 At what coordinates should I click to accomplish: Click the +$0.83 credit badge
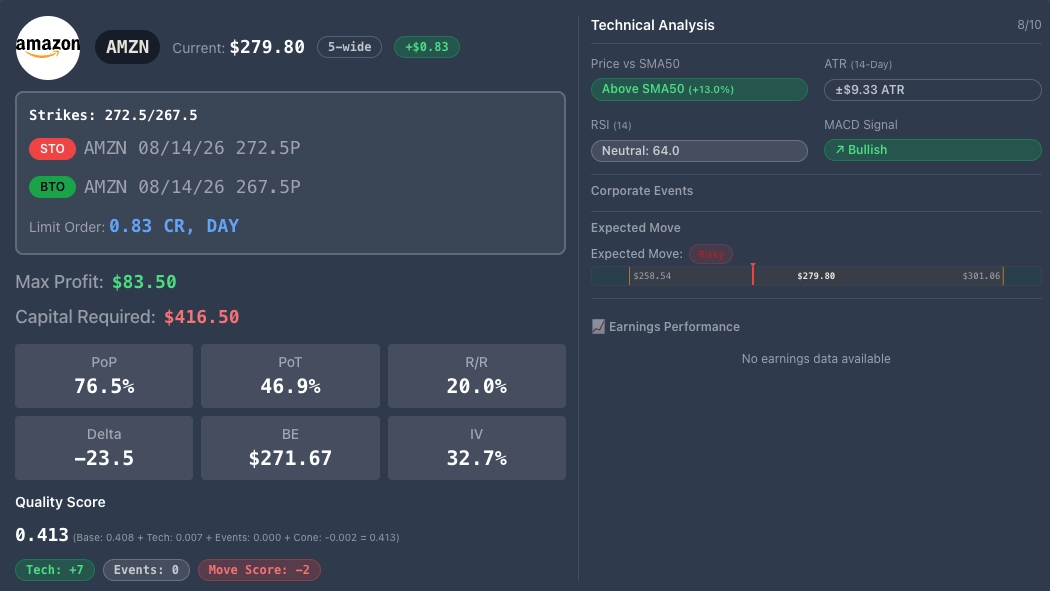tap(427, 47)
